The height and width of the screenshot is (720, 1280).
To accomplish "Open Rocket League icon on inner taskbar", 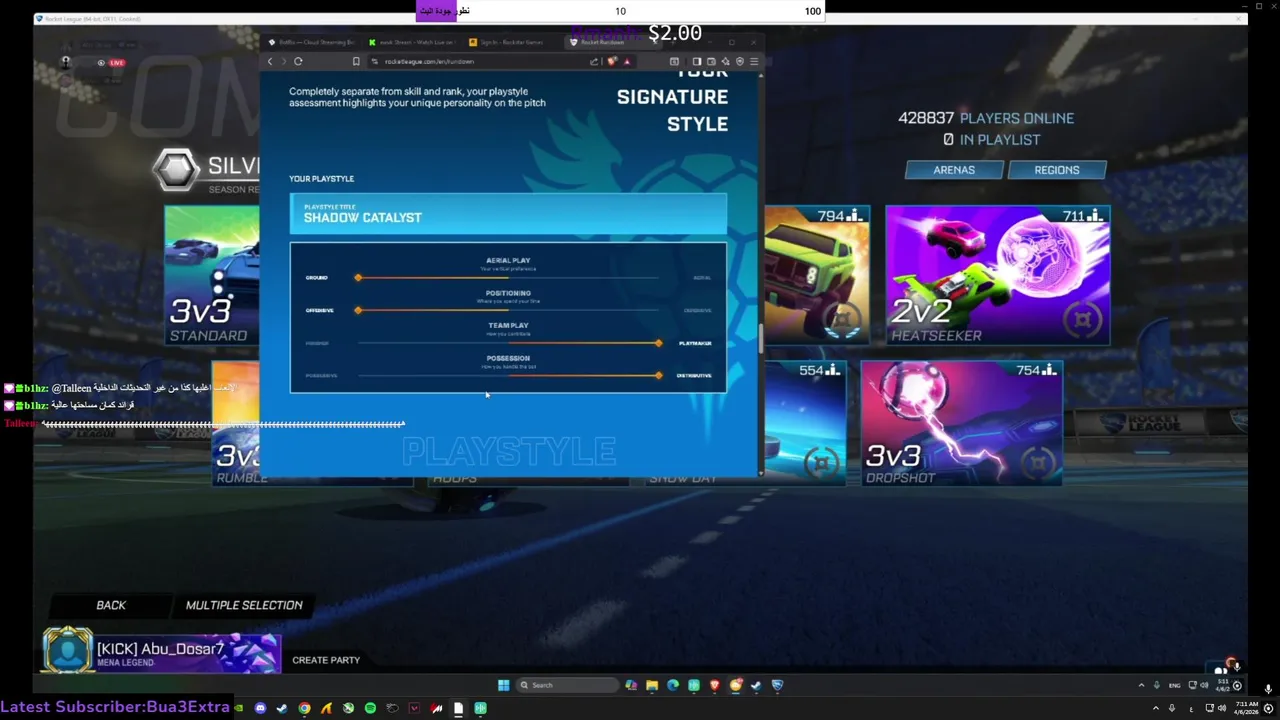I will pyautogui.click(x=777, y=685).
